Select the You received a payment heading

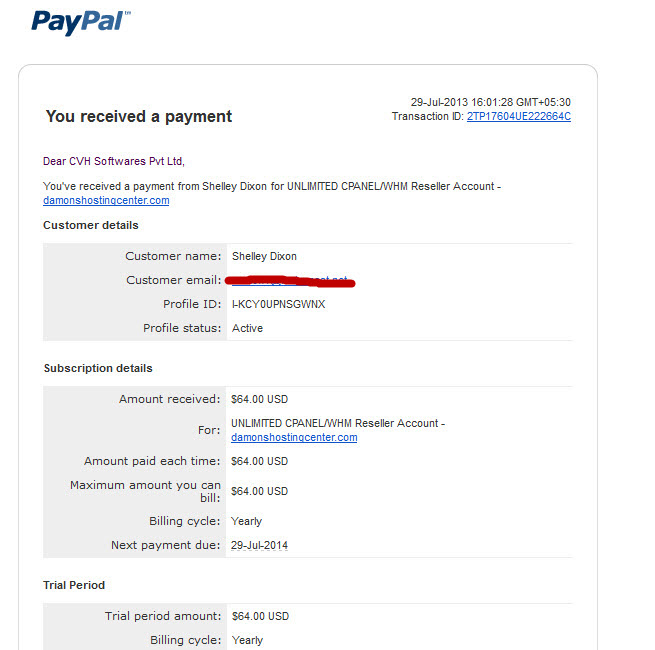tap(139, 117)
